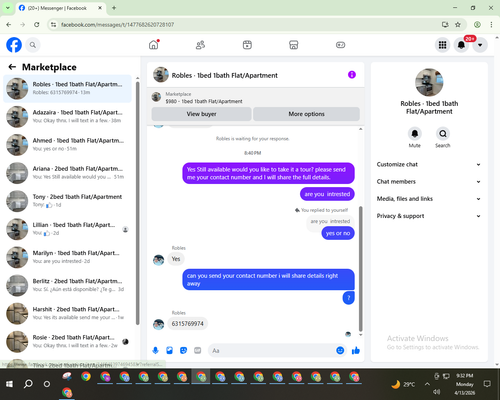This screenshot has width=500, height=400.
Task: Open Berlitz conversation in list
Action: 67,286
